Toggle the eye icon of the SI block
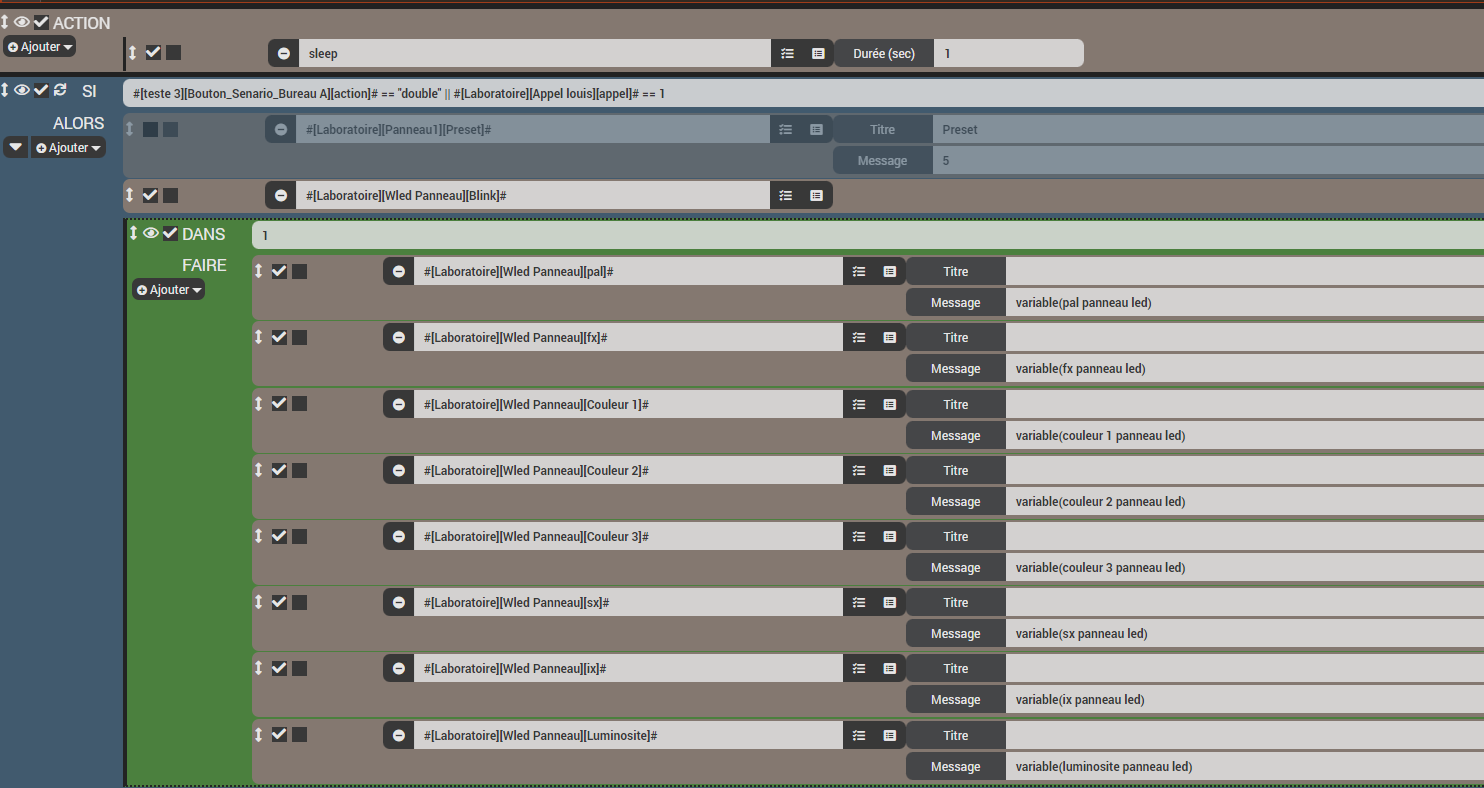The width and height of the screenshot is (1484, 788). click(x=22, y=90)
